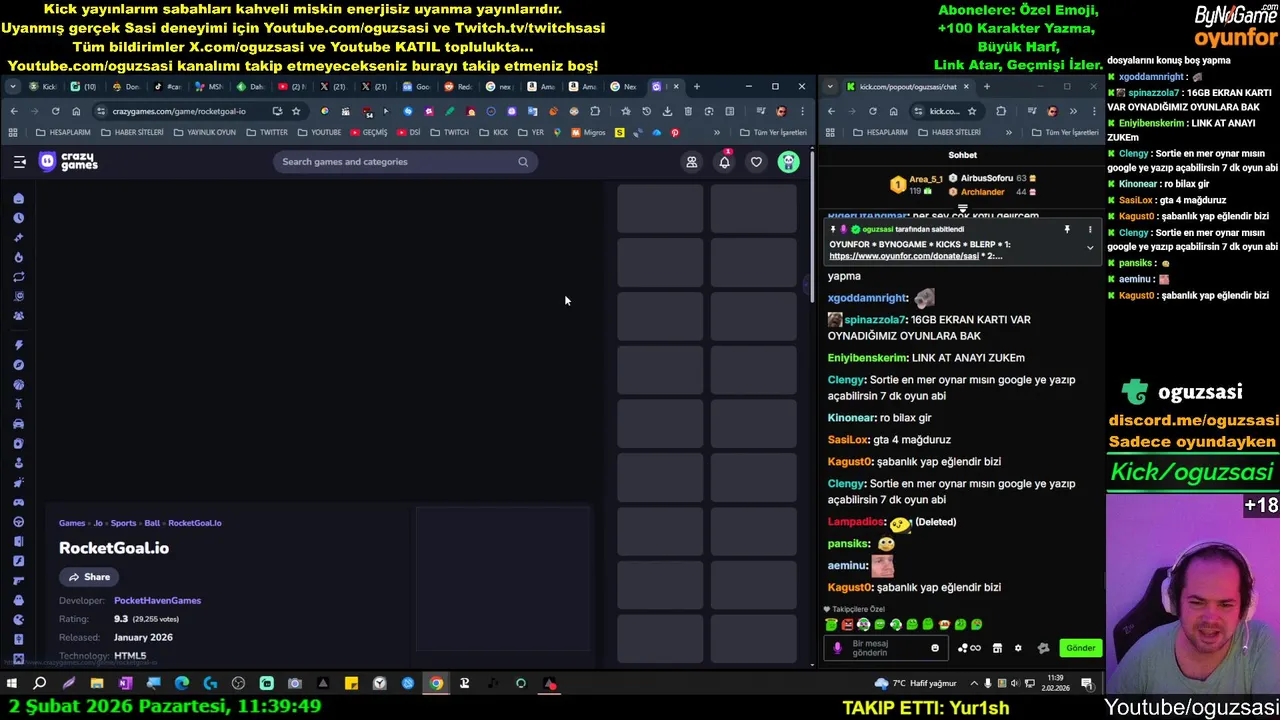This screenshot has height=720, width=1280.
Task: Show hidden system tray icons
Action: (974, 684)
